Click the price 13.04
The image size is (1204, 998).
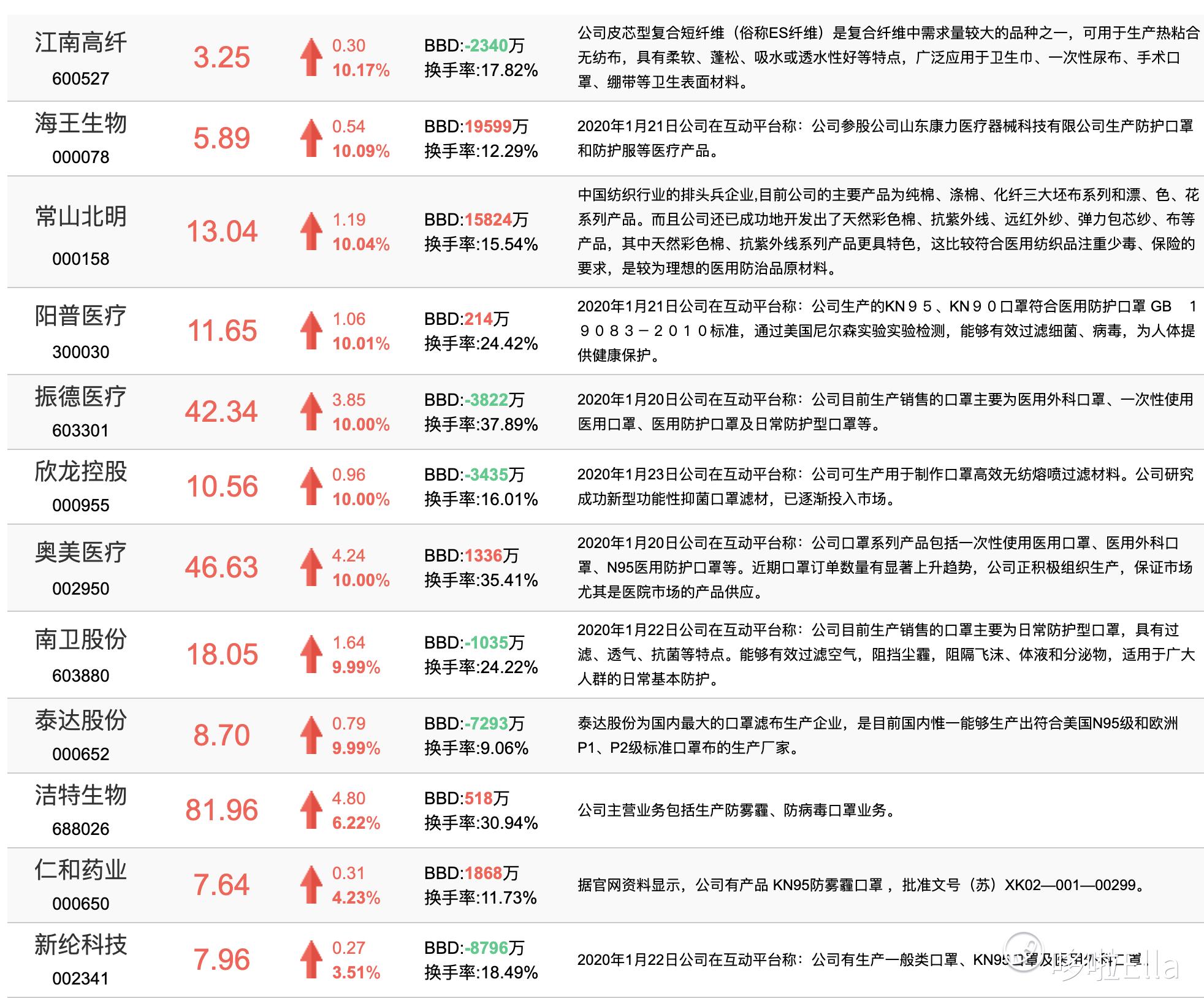[x=222, y=231]
